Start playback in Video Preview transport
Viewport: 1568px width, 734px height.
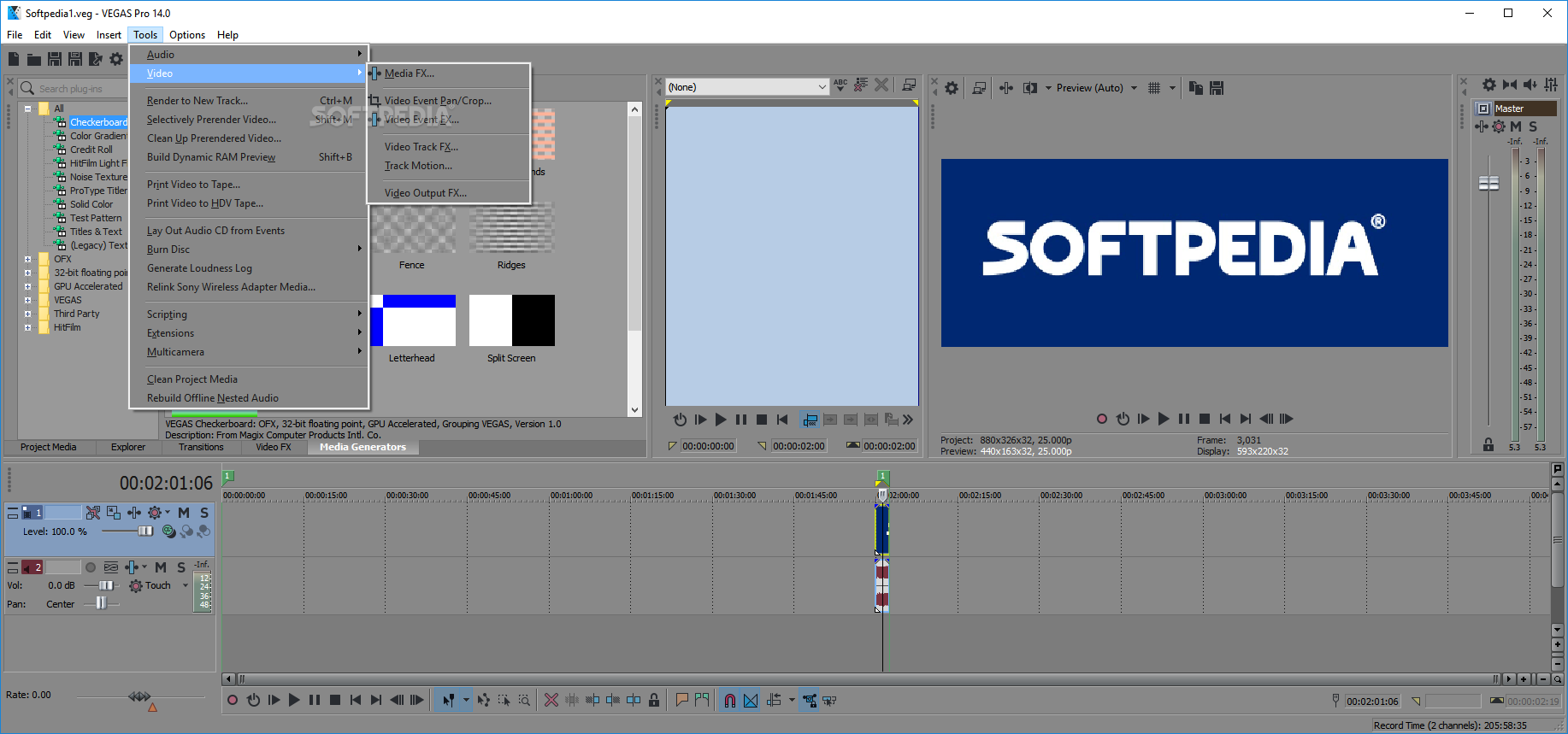point(1164,419)
